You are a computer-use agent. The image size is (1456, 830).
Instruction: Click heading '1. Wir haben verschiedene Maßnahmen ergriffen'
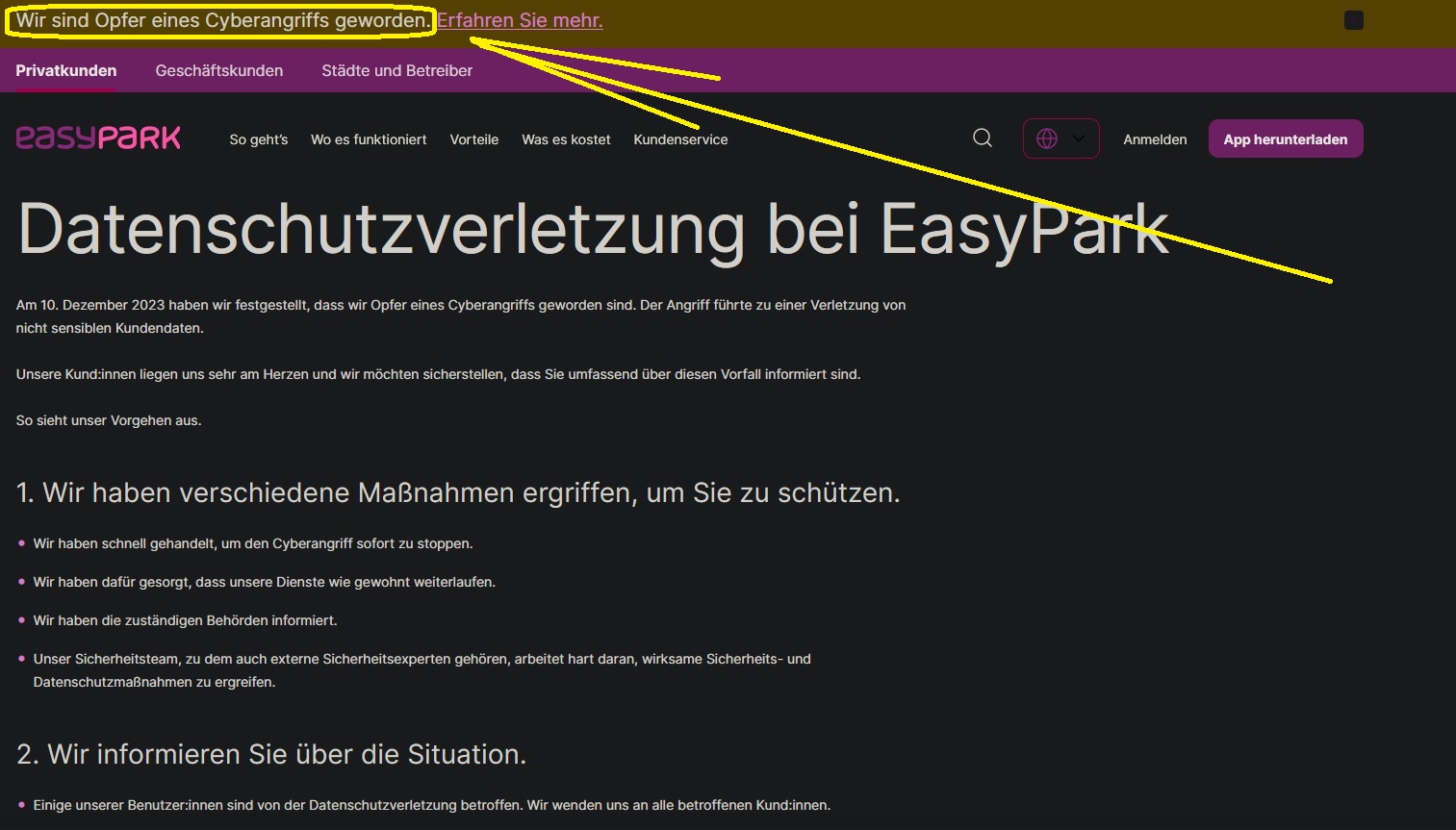point(458,492)
